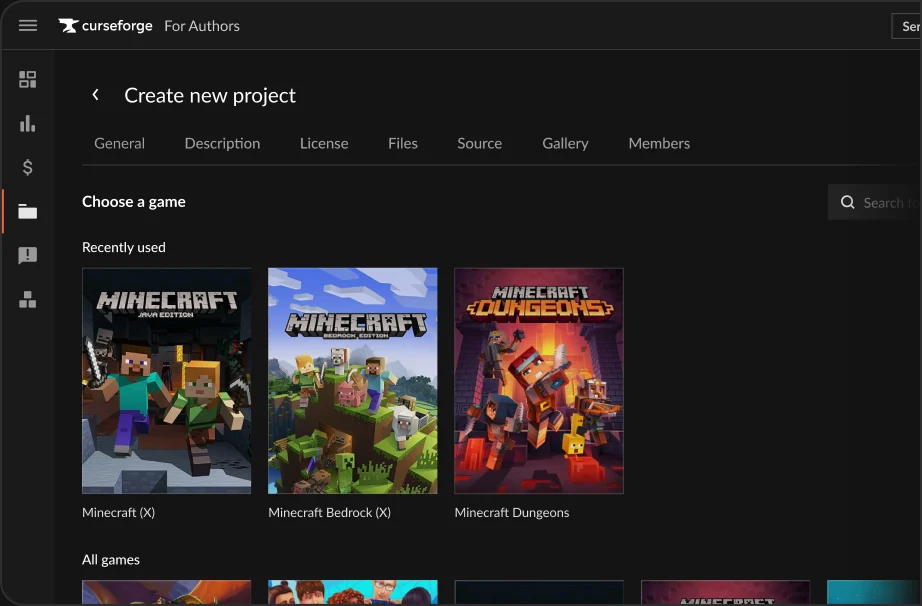Click the Choose a game heading
Image resolution: width=922 pixels, height=606 pixels.
click(133, 202)
